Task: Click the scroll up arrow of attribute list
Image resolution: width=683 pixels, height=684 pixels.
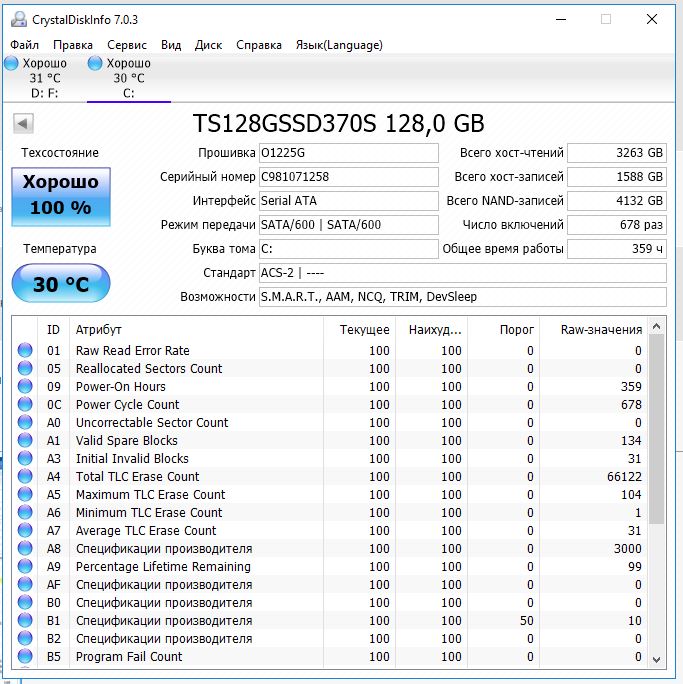Action: click(656, 326)
